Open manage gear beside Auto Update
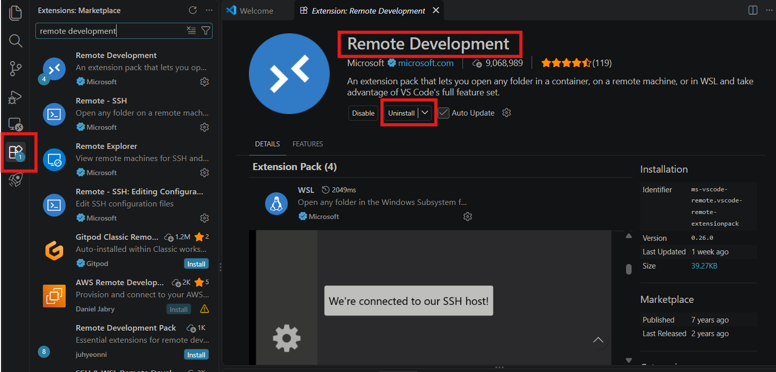The image size is (776, 372). point(506,113)
